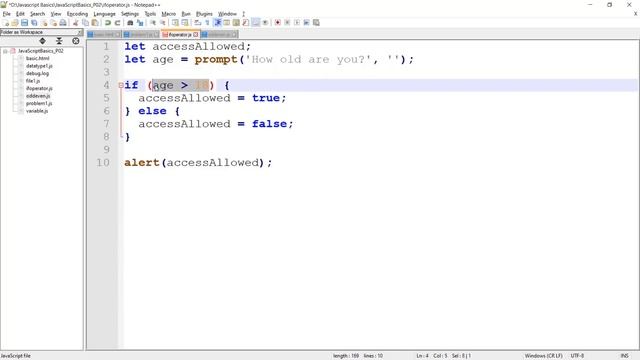The width and height of the screenshot is (640, 360).
Task: Toggle the Folder as Workspace panel button
Action: [256, 22]
